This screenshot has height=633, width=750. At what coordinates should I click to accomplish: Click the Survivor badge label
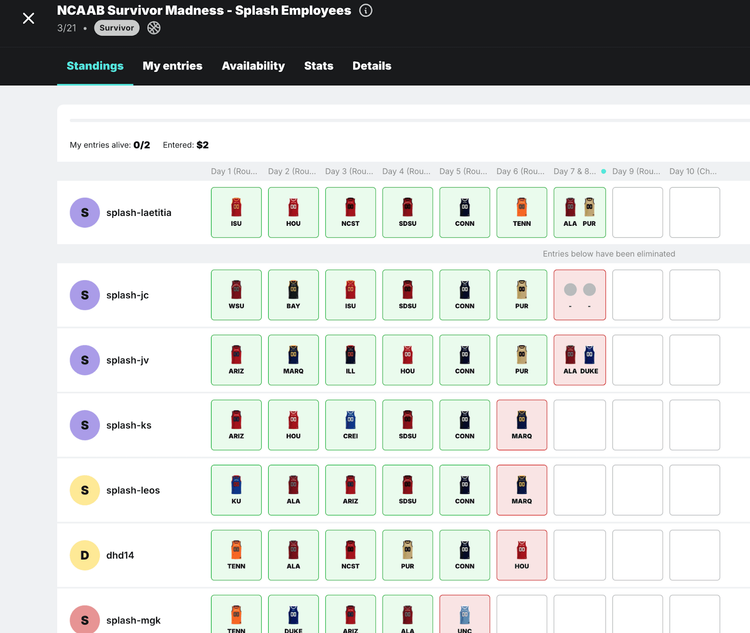point(117,28)
